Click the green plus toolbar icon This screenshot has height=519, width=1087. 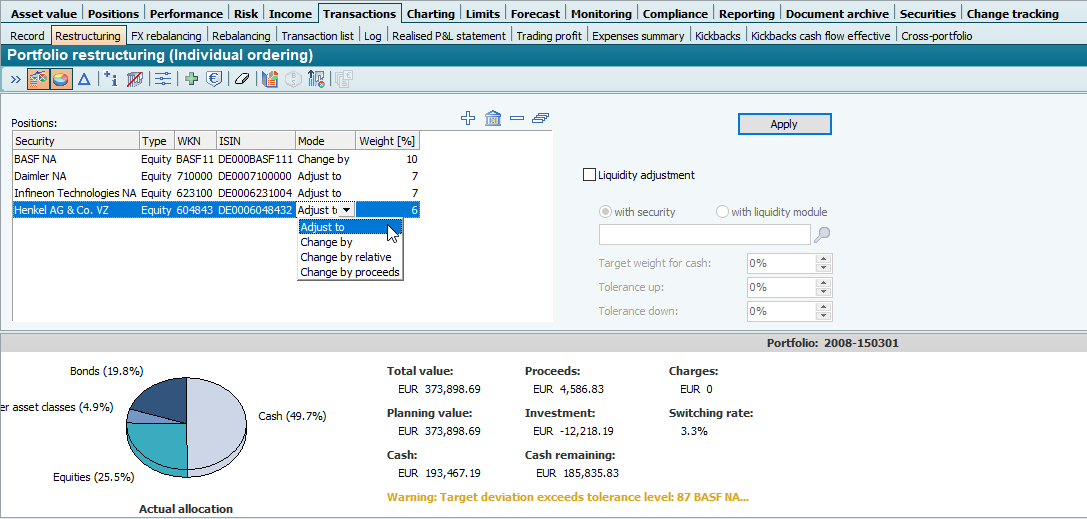[x=192, y=79]
